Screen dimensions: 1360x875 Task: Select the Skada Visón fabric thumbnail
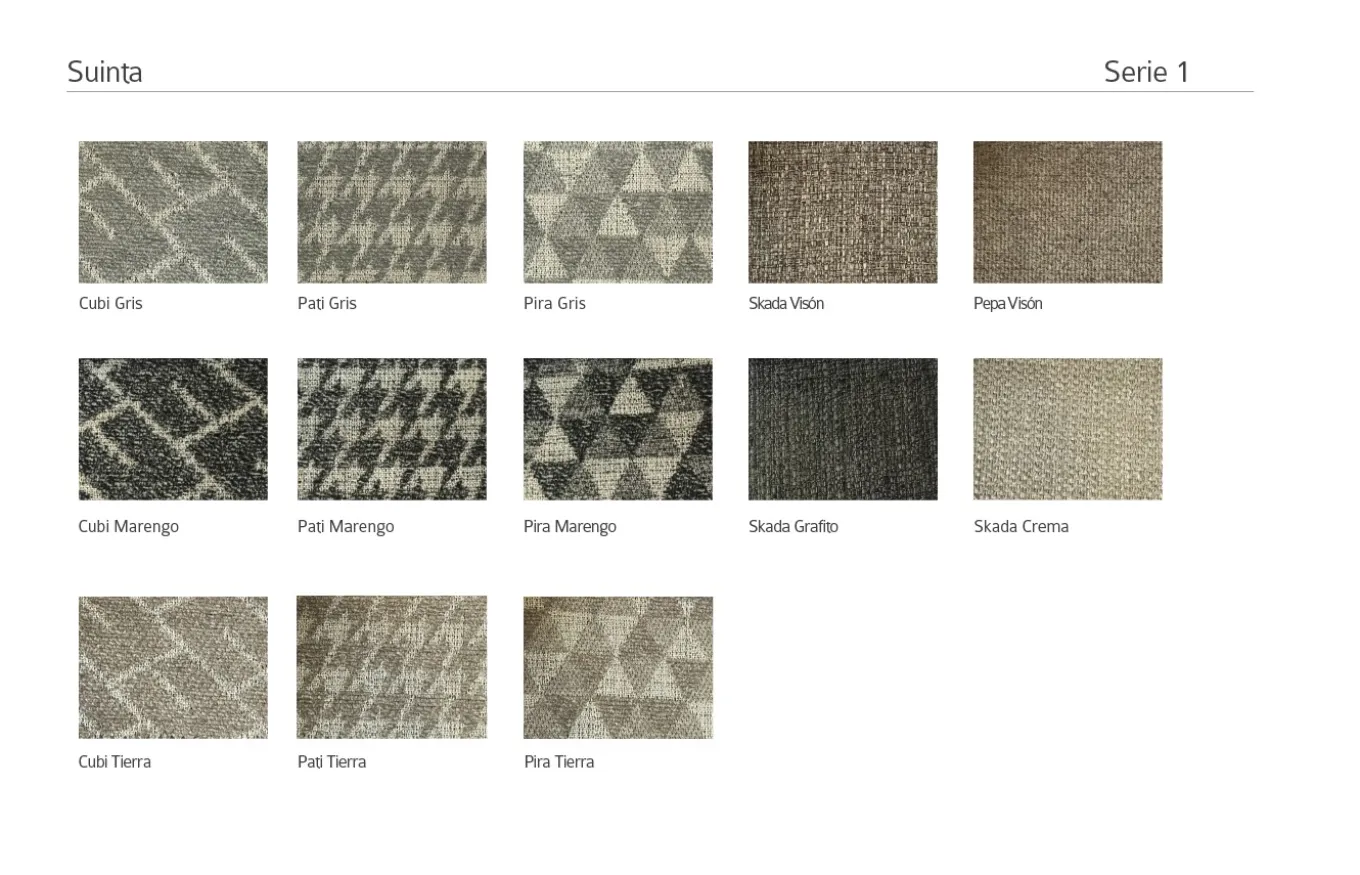click(843, 212)
